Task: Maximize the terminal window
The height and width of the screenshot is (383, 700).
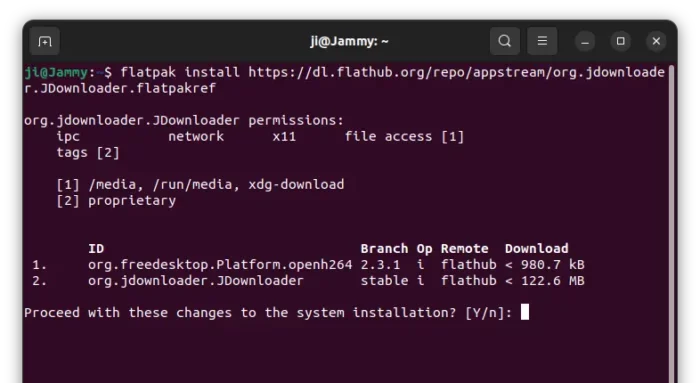Action: 621,41
